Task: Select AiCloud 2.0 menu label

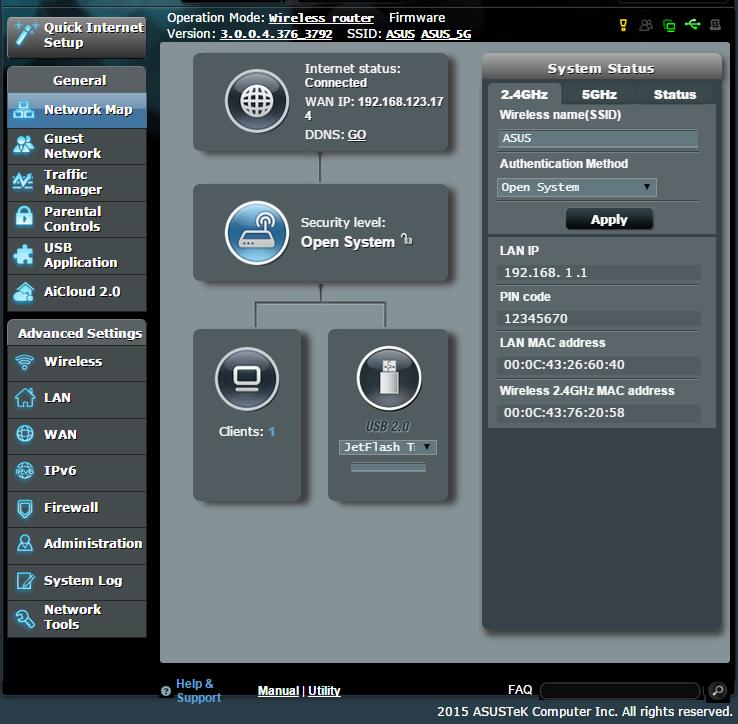Action: 82,291
